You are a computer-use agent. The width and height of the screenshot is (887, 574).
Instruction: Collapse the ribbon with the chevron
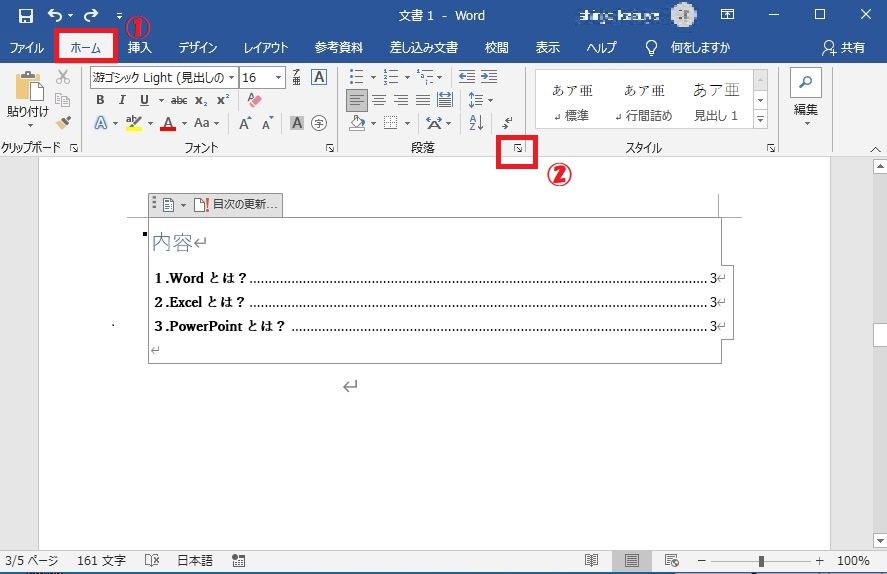875,149
